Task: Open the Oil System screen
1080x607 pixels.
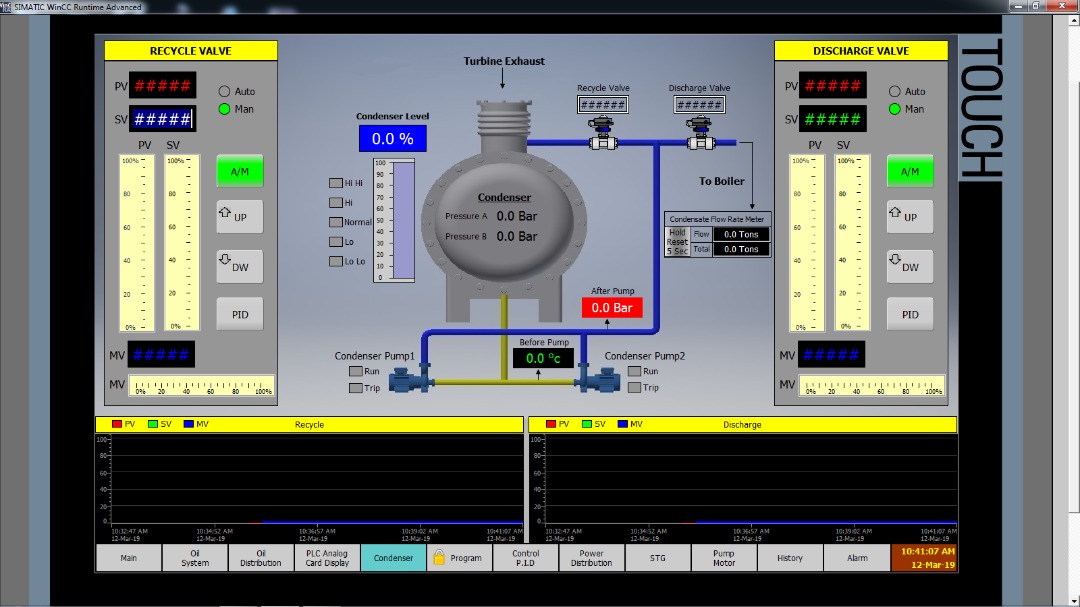Action: click(x=195, y=558)
